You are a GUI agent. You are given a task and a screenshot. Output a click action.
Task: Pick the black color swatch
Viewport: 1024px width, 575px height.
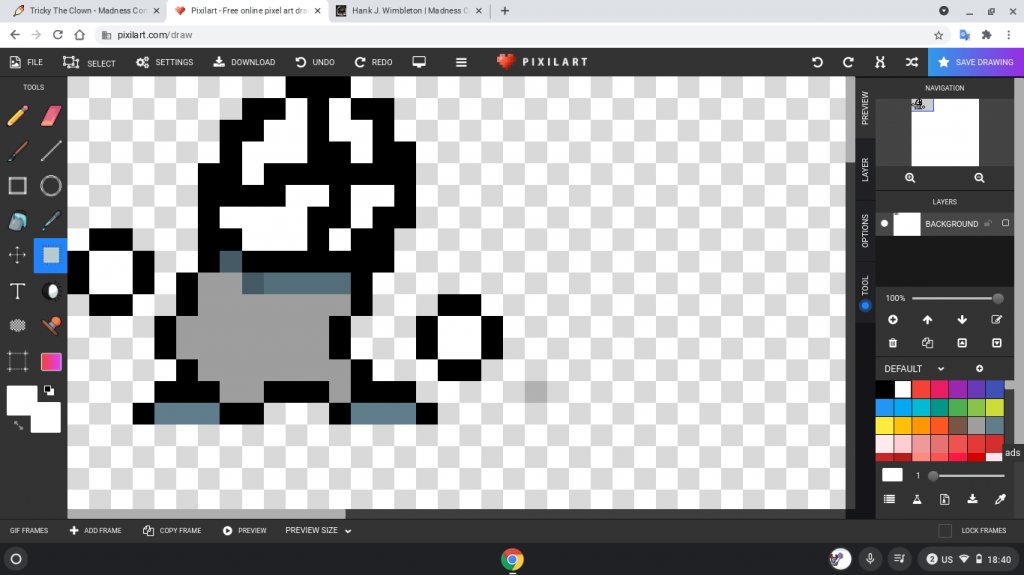(x=885, y=389)
